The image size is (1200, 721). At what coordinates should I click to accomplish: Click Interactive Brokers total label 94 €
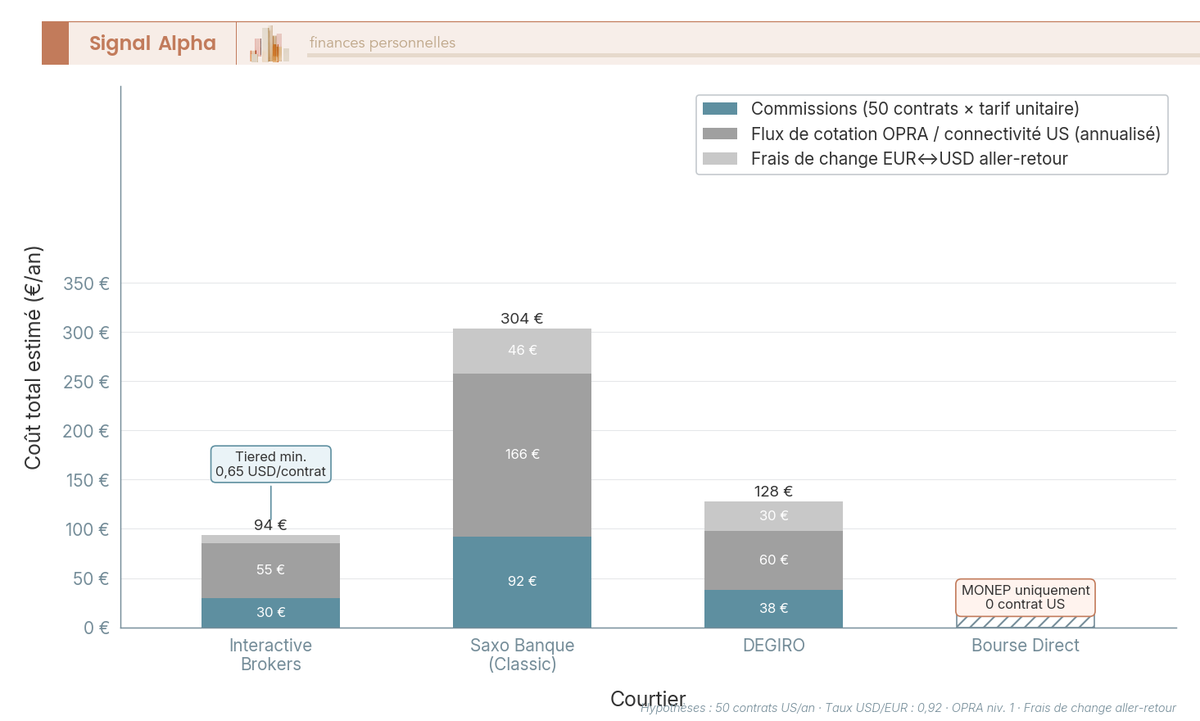pyautogui.click(x=270, y=524)
